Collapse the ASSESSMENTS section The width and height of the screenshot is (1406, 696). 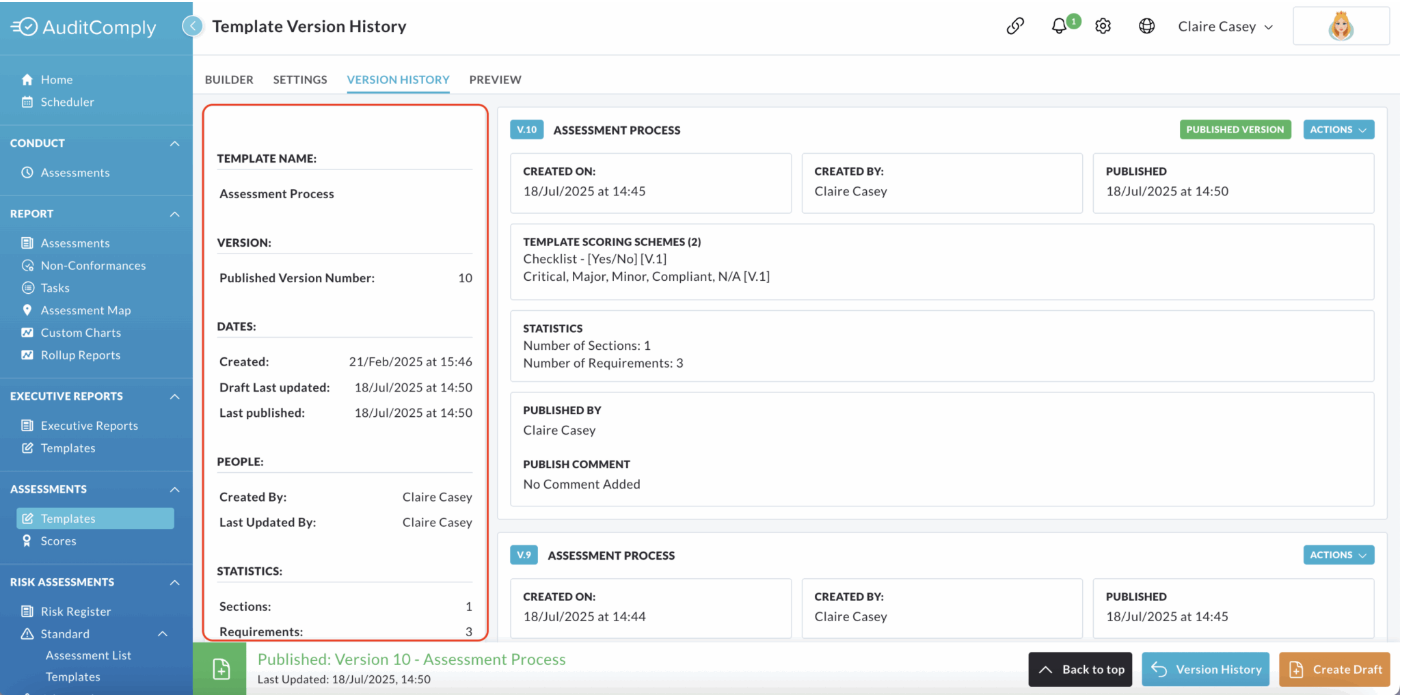pyautogui.click(x=175, y=490)
